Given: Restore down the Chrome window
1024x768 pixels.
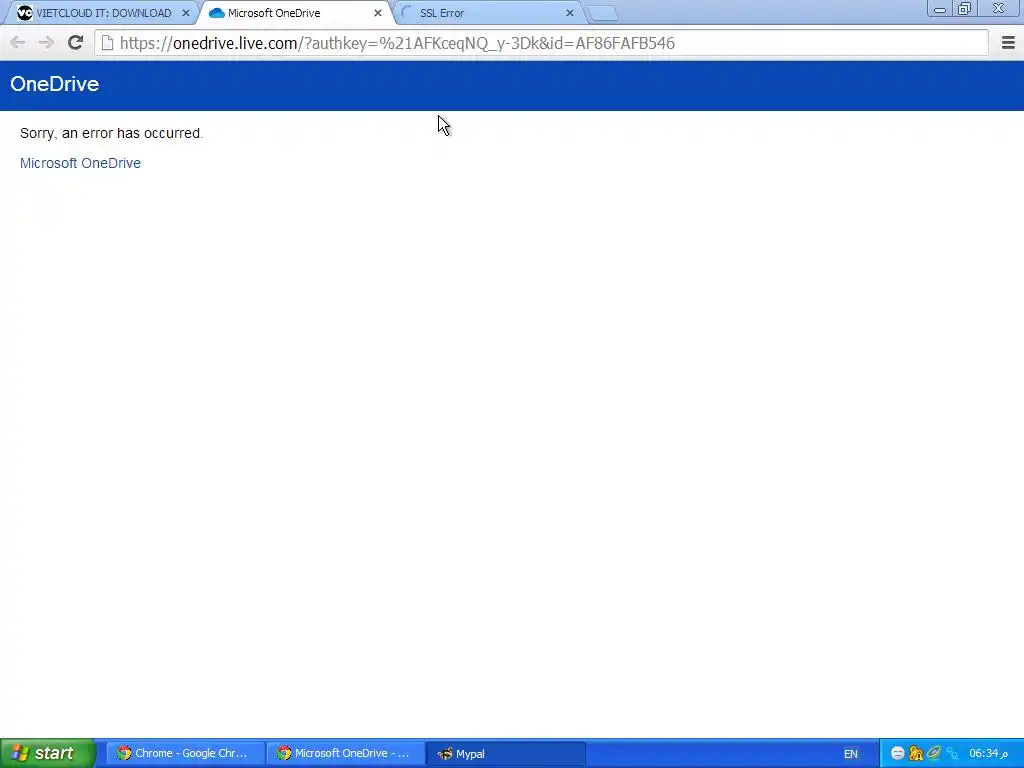Looking at the screenshot, I should click(x=964, y=9).
